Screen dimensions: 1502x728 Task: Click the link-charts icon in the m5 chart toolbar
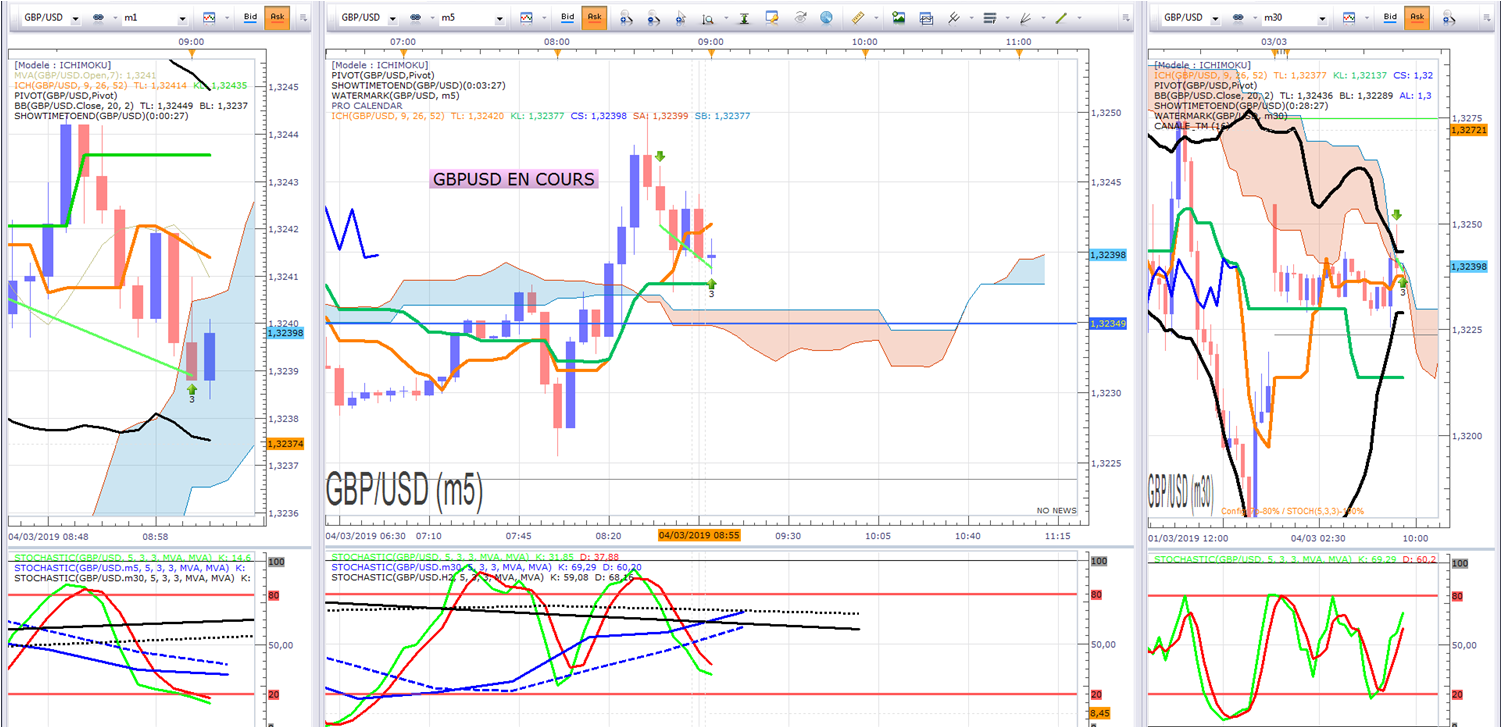(414, 17)
